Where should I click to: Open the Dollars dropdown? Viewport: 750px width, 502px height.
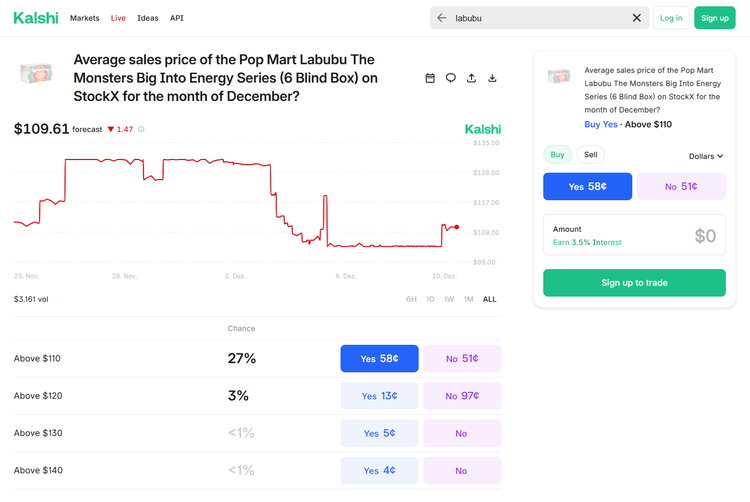tap(705, 156)
